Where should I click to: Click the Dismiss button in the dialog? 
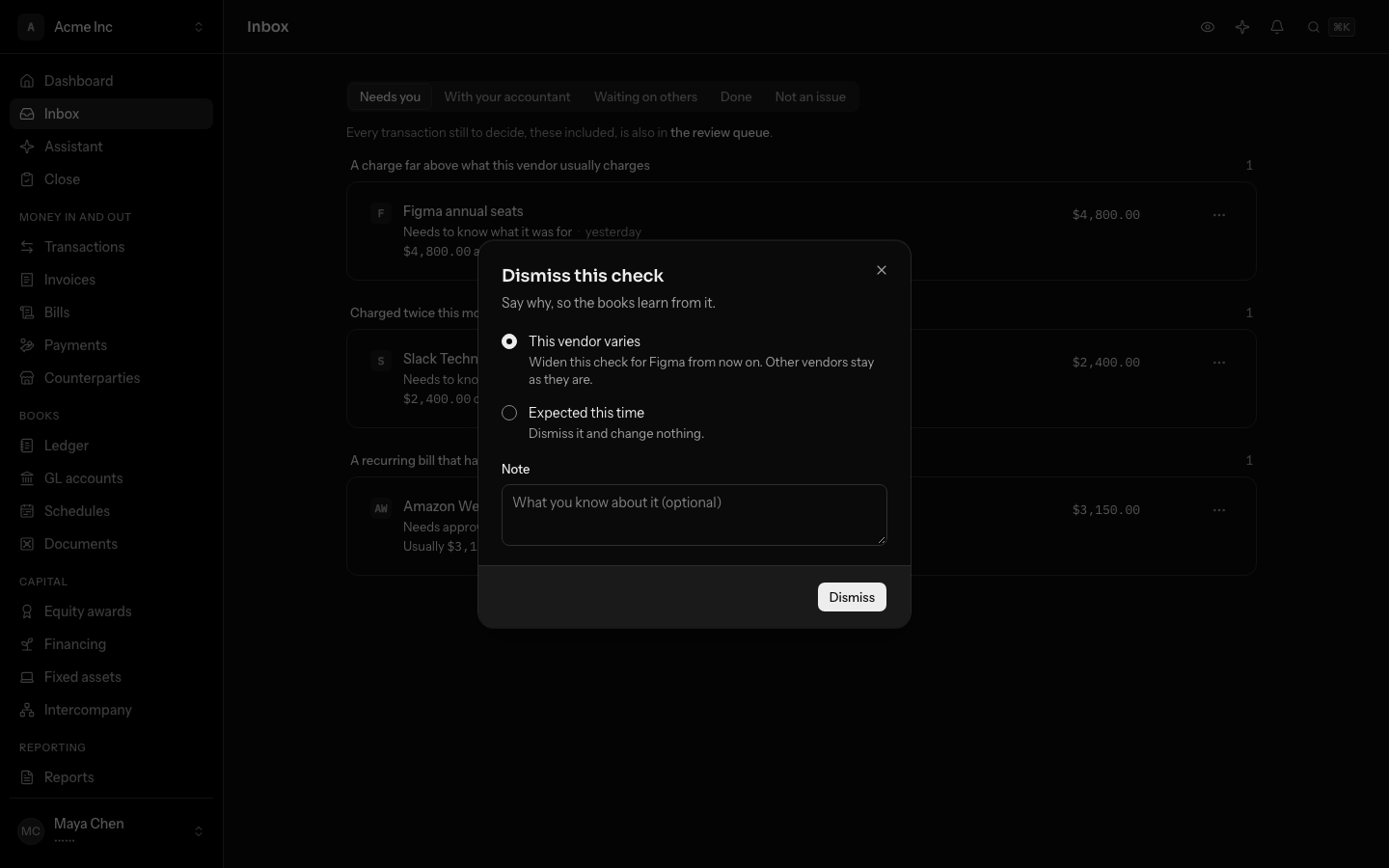[852, 597]
